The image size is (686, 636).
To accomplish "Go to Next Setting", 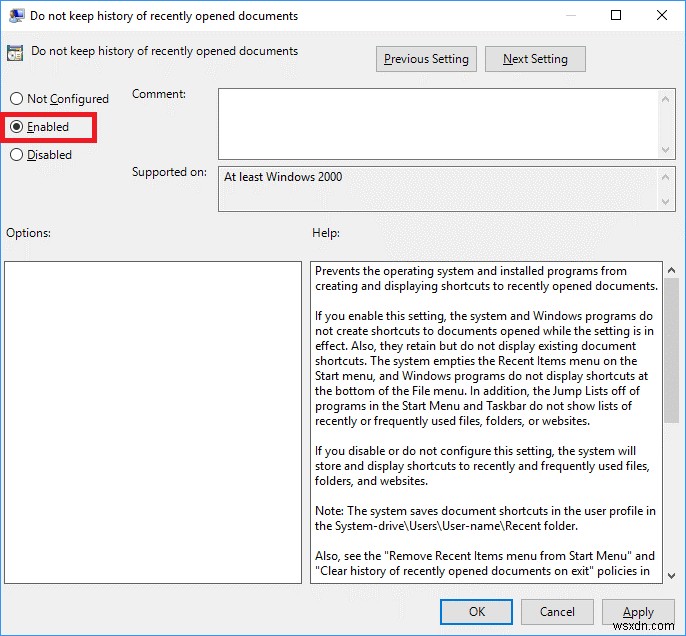I will click(535, 59).
